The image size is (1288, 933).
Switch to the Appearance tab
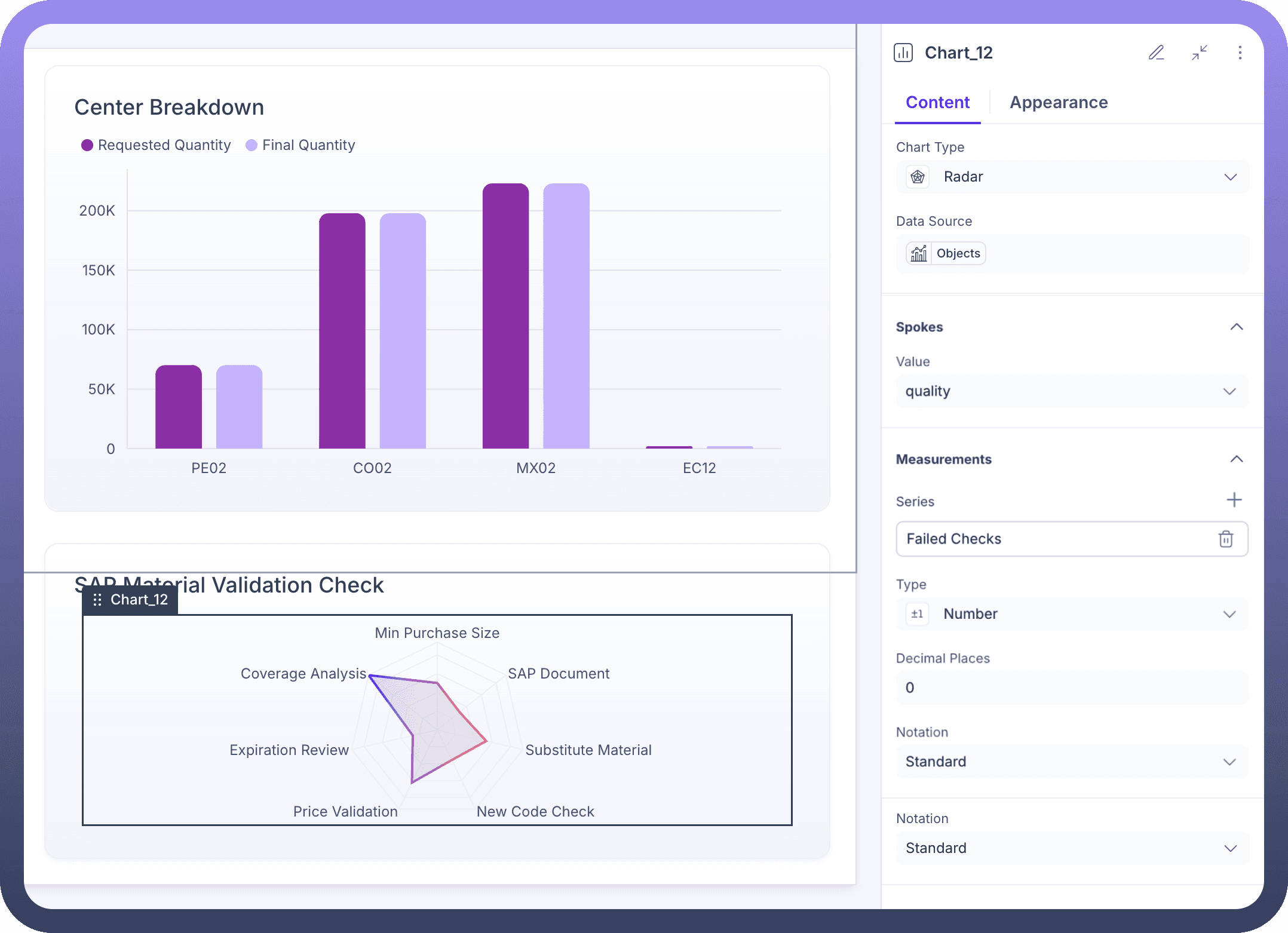click(1058, 103)
